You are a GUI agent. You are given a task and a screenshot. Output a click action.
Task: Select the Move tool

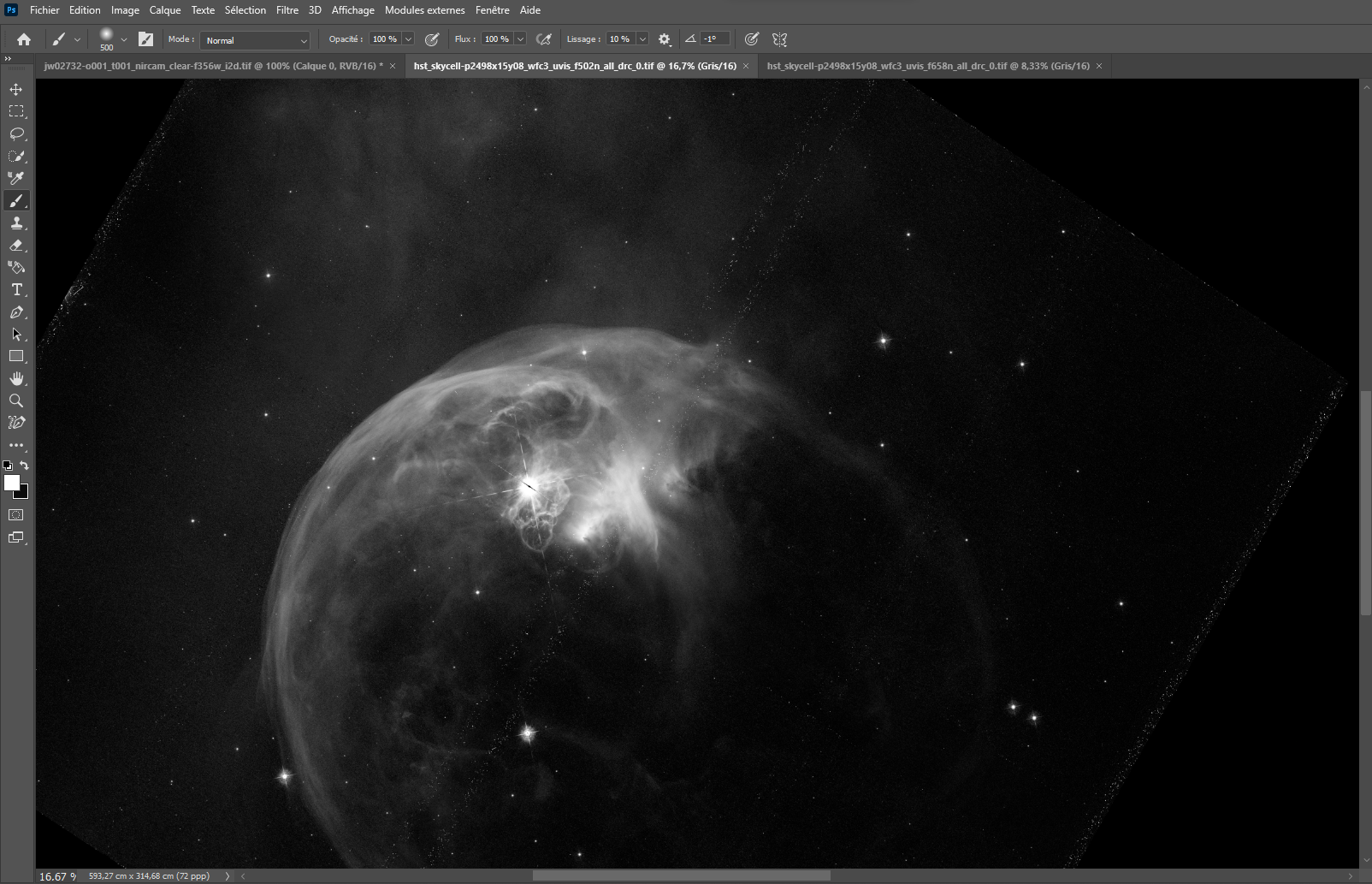16,89
